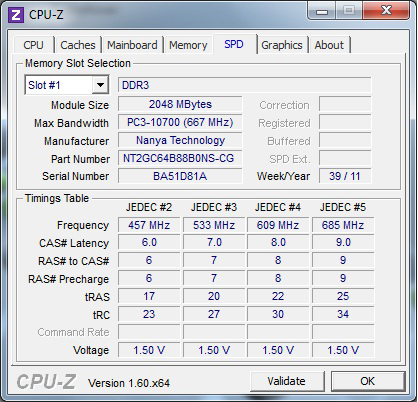Click the empty Correction field
This screenshot has height=402, width=418.
click(345, 104)
